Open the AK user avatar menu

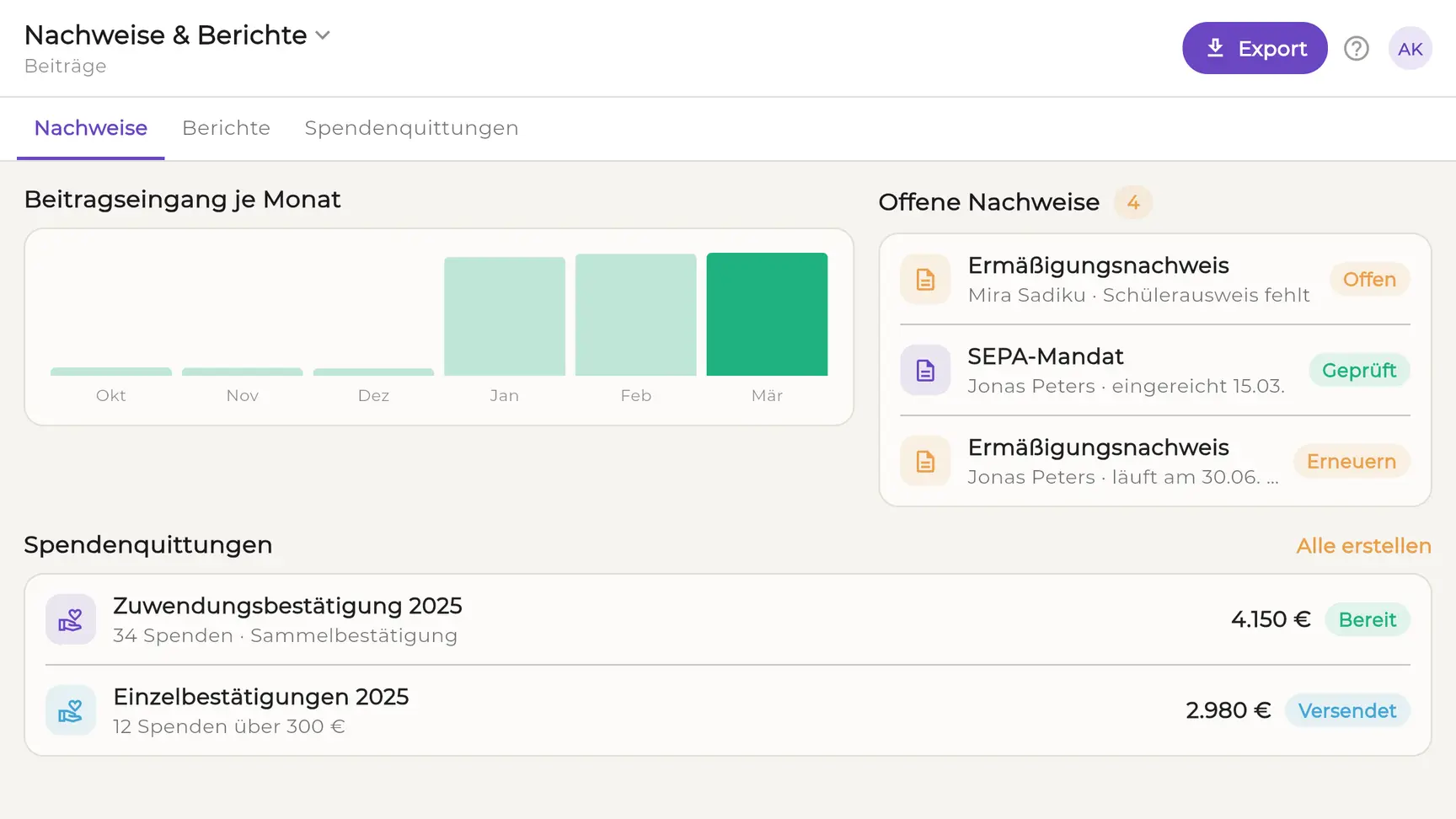[1410, 49]
